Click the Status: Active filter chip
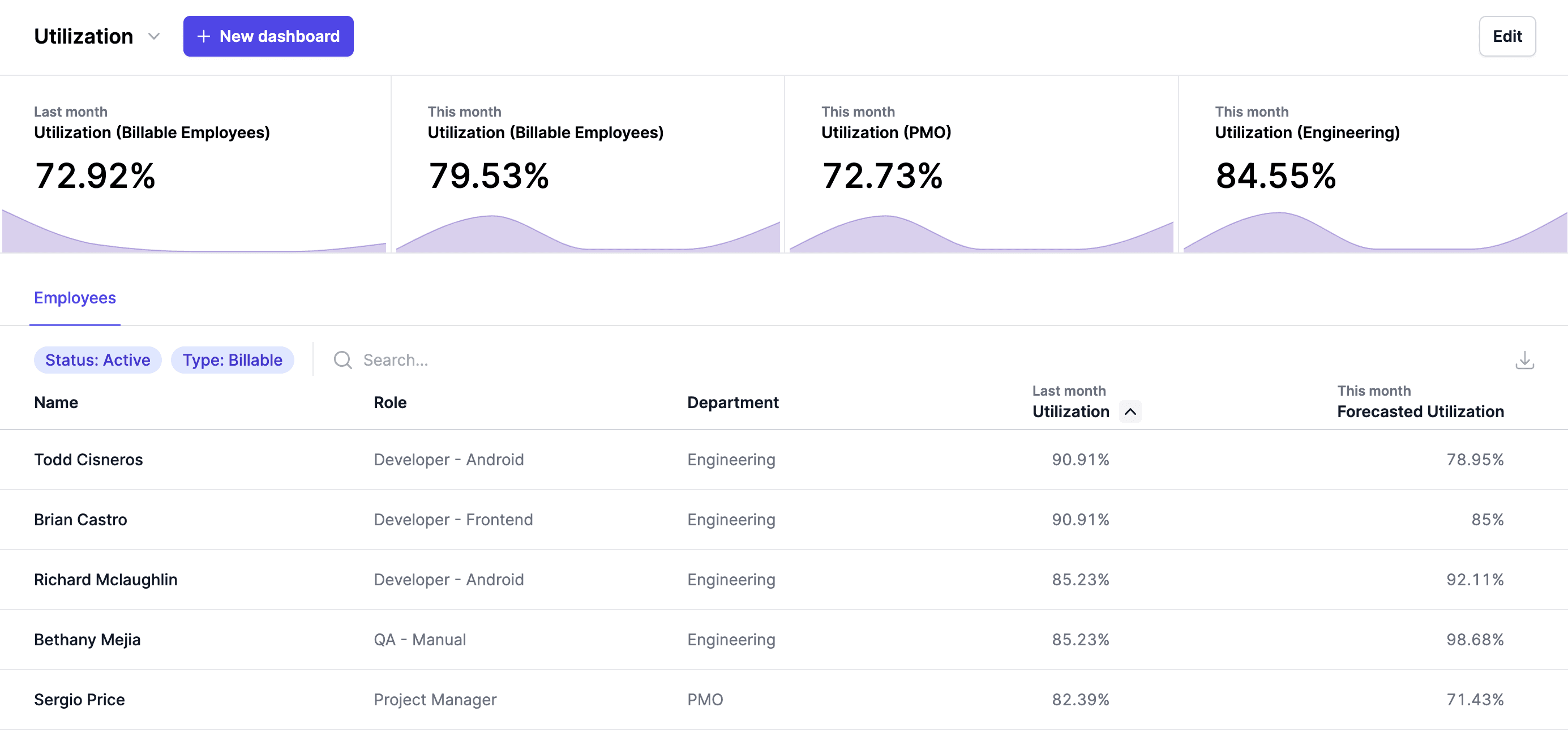The image size is (1568, 737). coord(97,359)
